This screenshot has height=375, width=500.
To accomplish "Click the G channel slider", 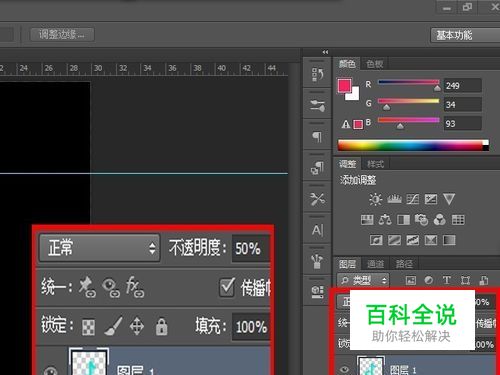I will point(409,102).
